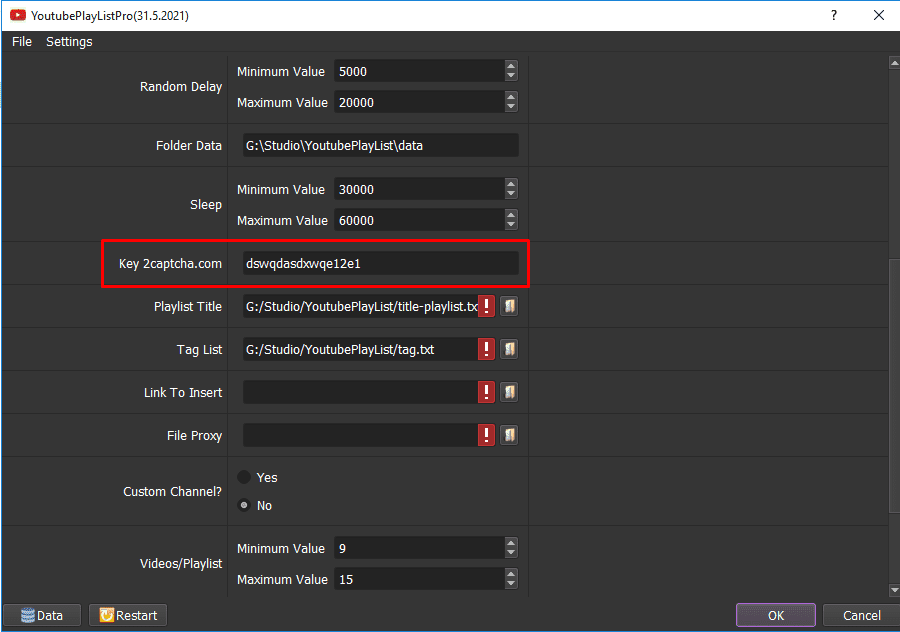Click Sleep maximum field showing 60000

(x=420, y=220)
